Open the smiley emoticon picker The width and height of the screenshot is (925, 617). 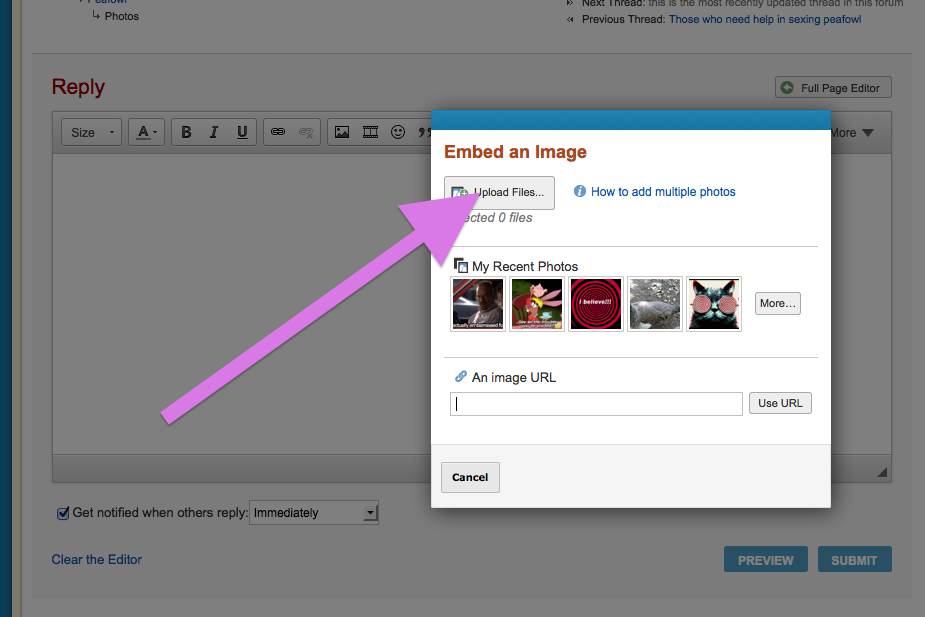pyautogui.click(x=398, y=132)
